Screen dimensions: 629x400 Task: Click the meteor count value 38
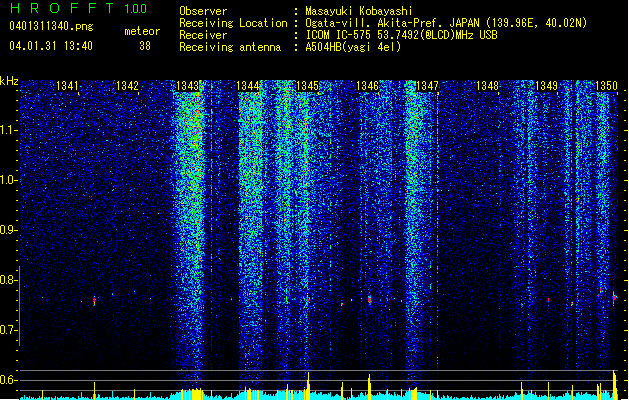coord(145,46)
